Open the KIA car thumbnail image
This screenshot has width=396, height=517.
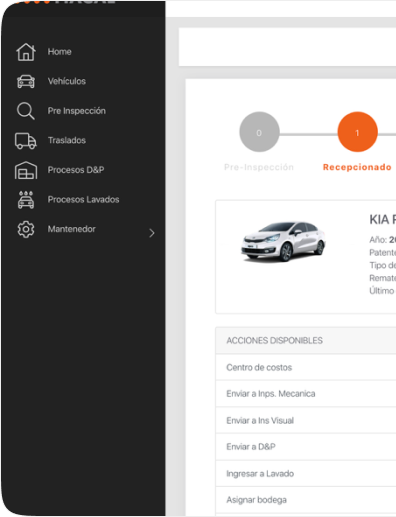[x=283, y=241]
